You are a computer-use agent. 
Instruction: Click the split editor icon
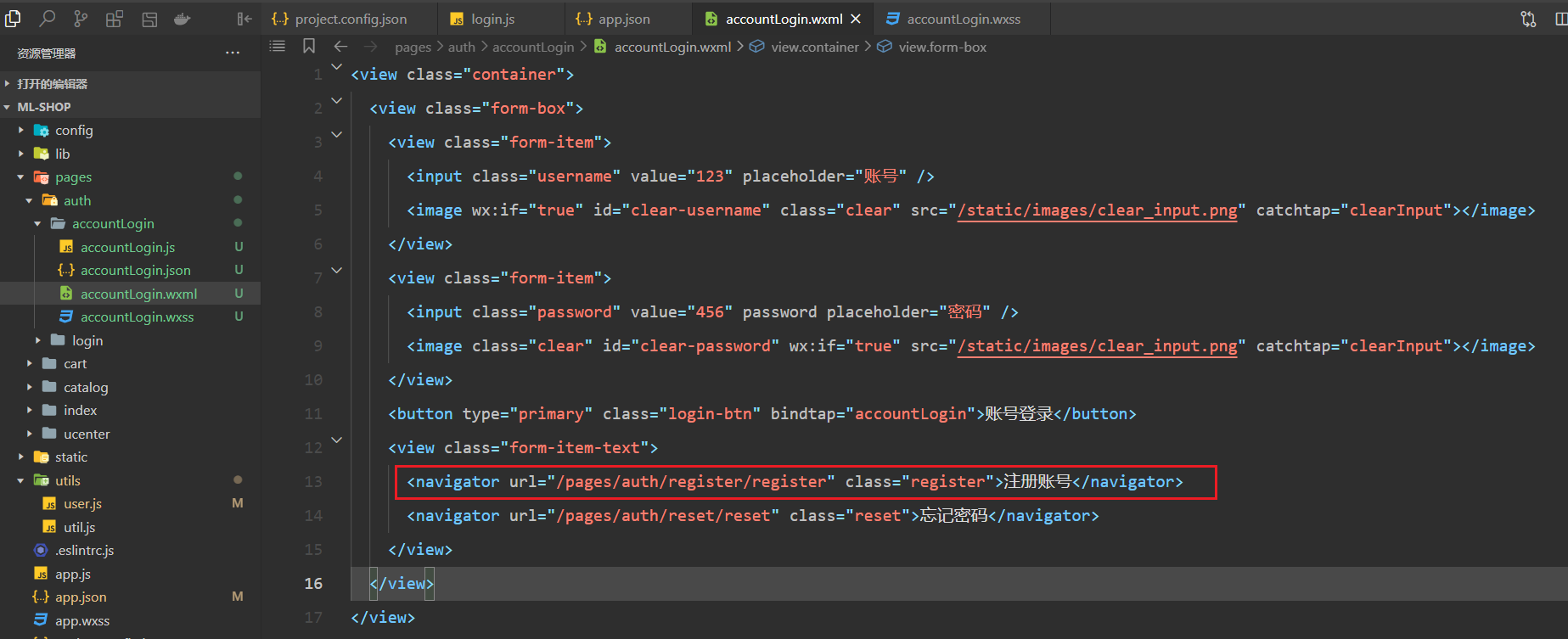point(1560,19)
